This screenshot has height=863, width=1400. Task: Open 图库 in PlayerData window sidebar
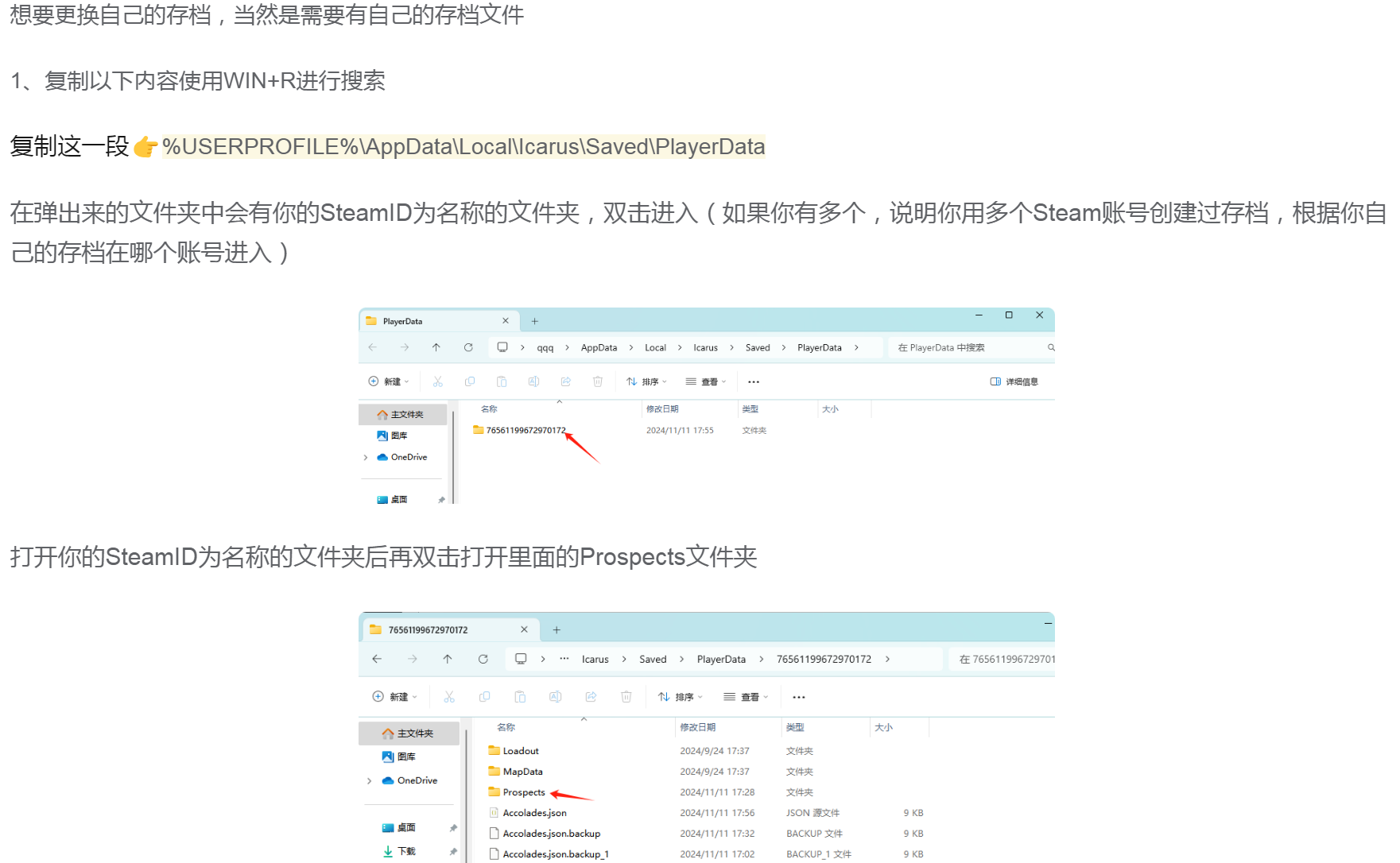point(392,435)
